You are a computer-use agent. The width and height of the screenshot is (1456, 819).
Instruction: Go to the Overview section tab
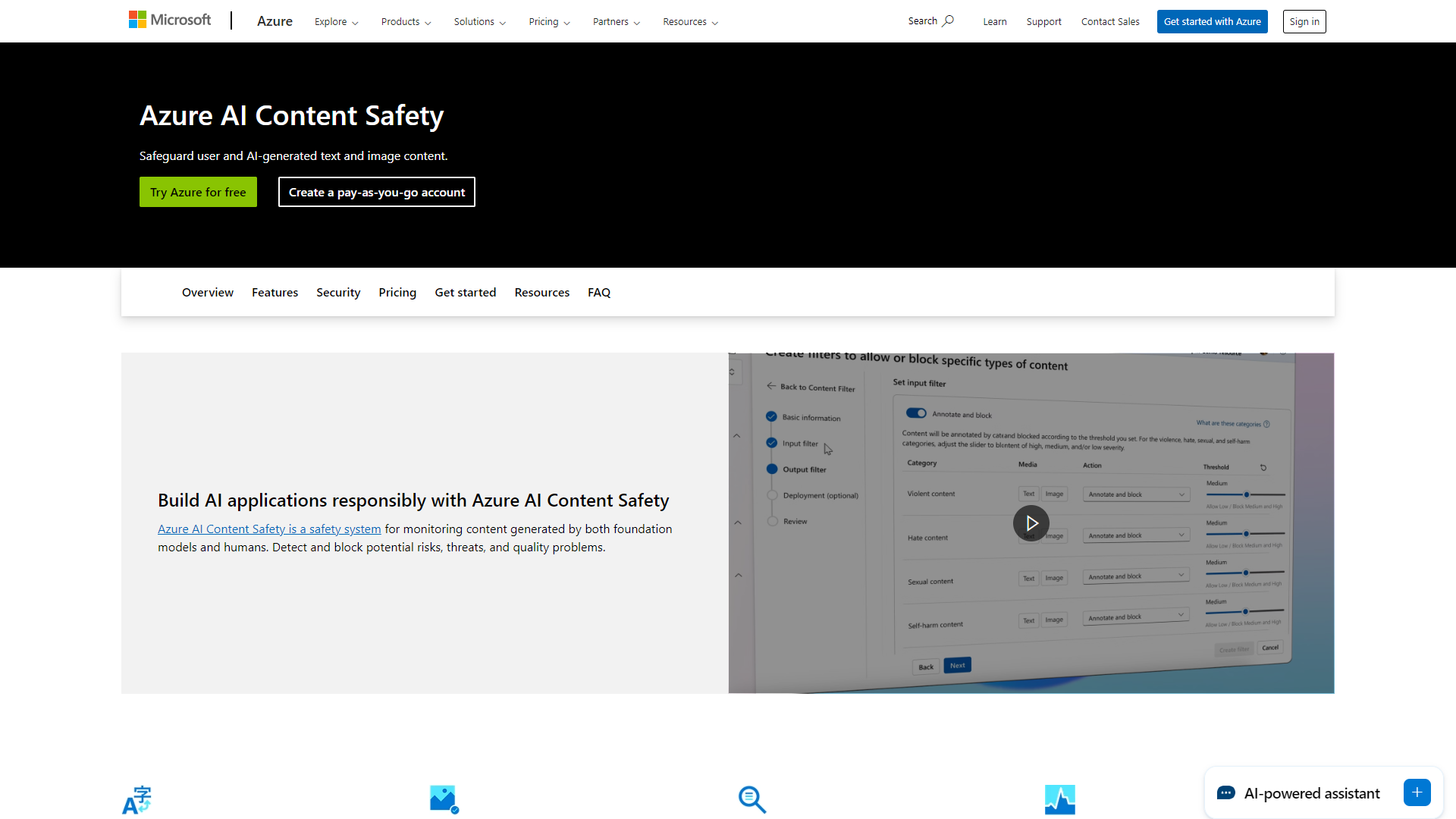click(208, 292)
